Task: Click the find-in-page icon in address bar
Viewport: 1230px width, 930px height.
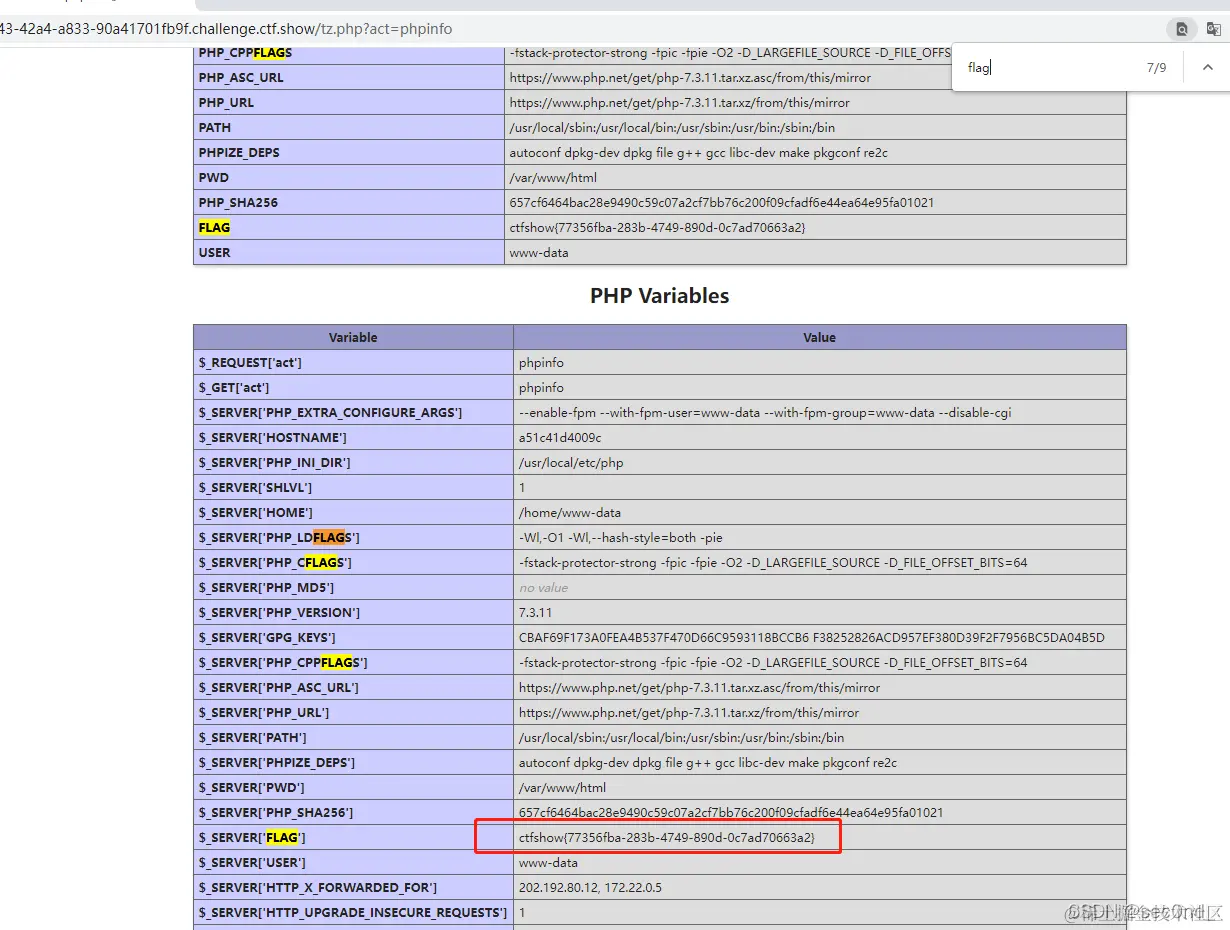Action: pyautogui.click(x=1182, y=29)
